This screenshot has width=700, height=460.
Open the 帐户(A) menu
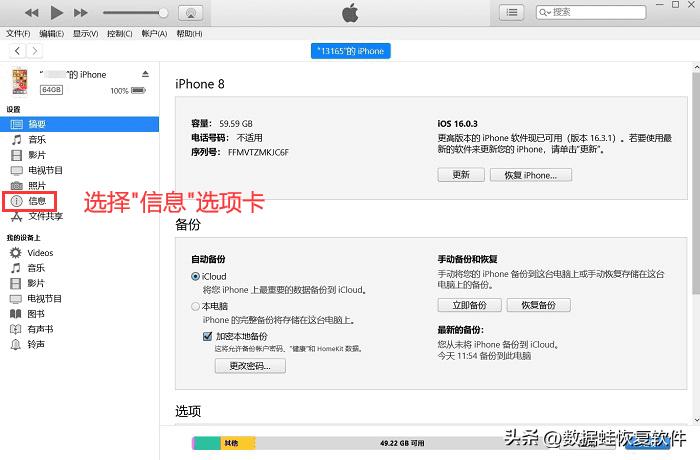[x=154, y=33]
